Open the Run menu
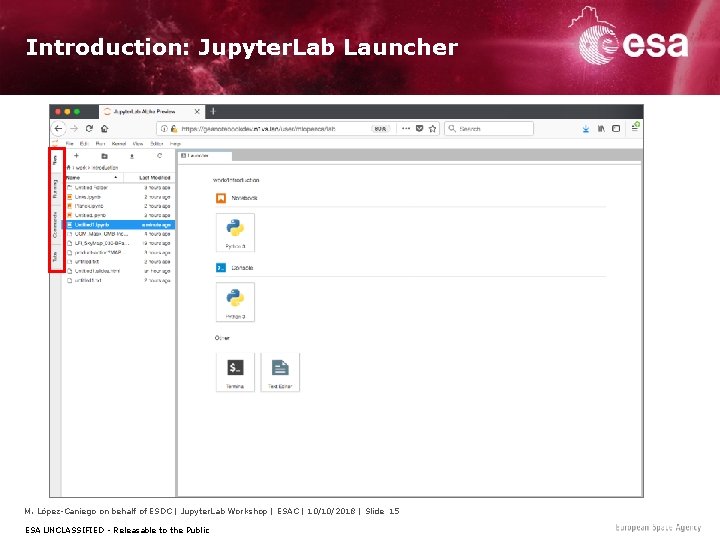 tap(100, 144)
